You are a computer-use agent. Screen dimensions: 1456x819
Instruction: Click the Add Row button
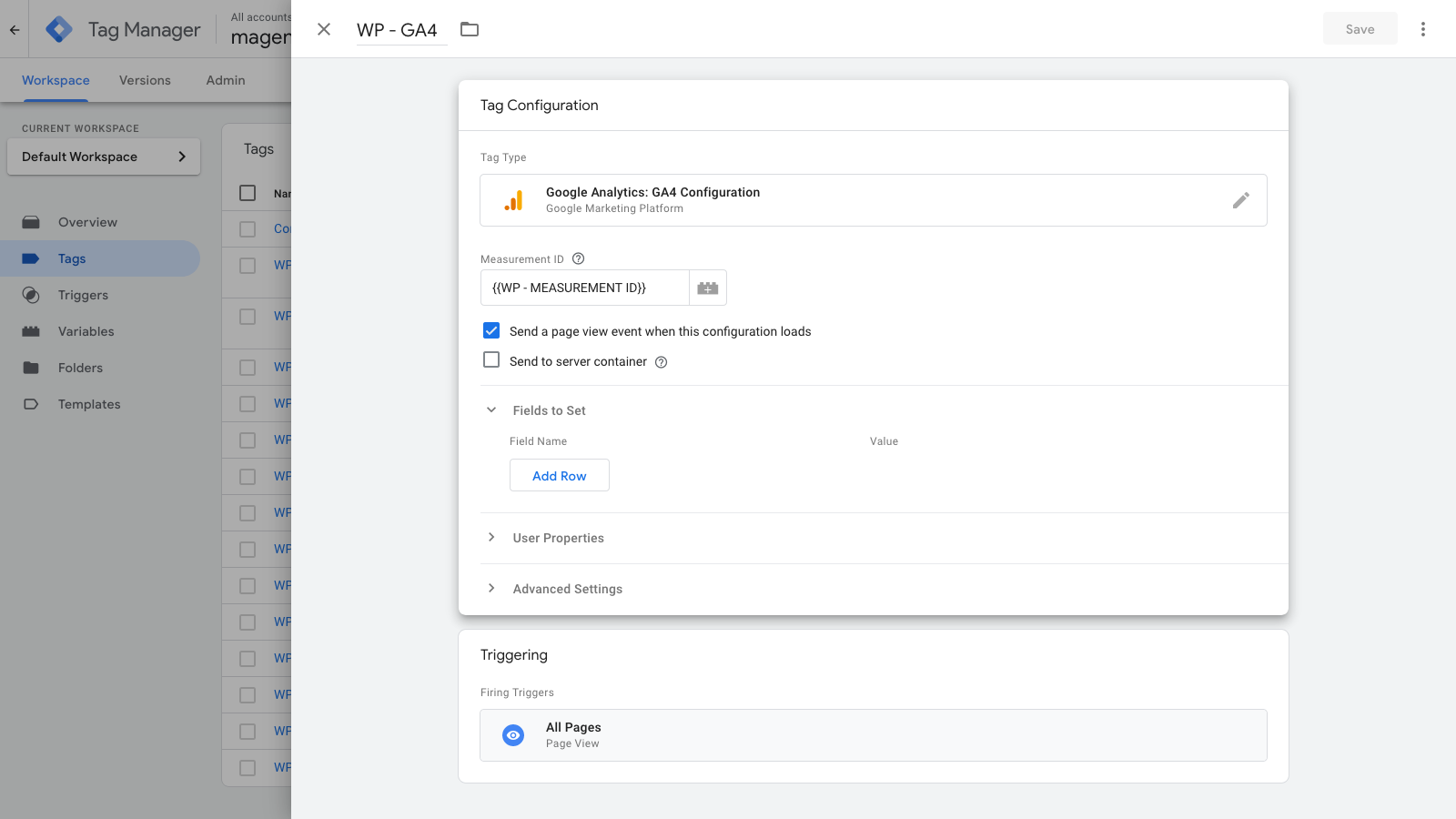tap(560, 475)
